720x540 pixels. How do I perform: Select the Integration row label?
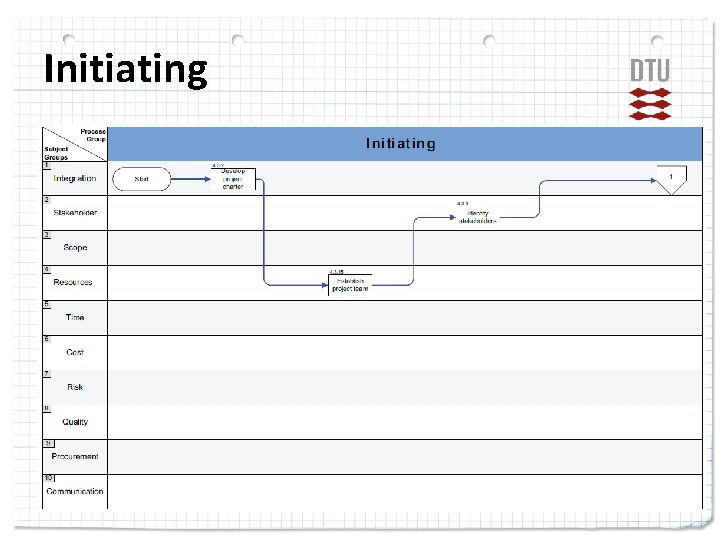pyautogui.click(x=74, y=178)
